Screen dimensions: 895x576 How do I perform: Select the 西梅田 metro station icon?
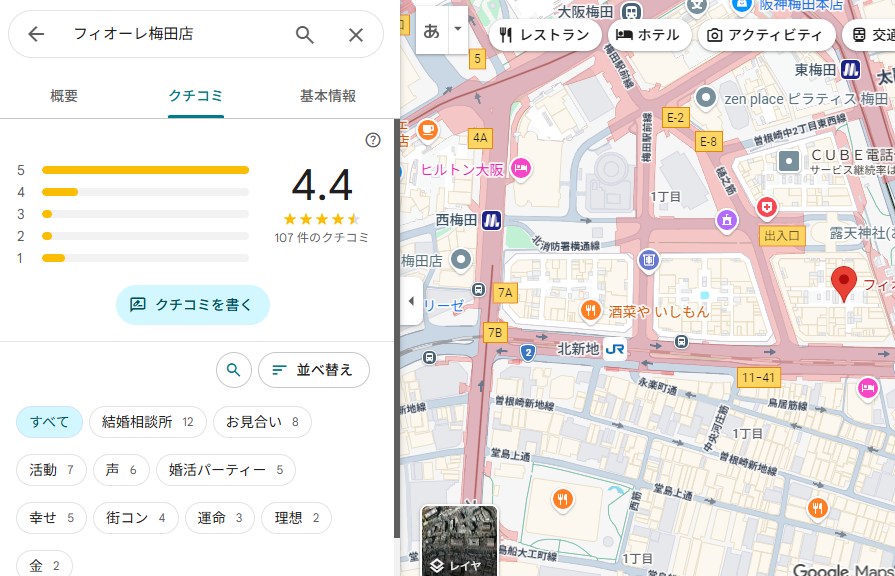[491, 219]
